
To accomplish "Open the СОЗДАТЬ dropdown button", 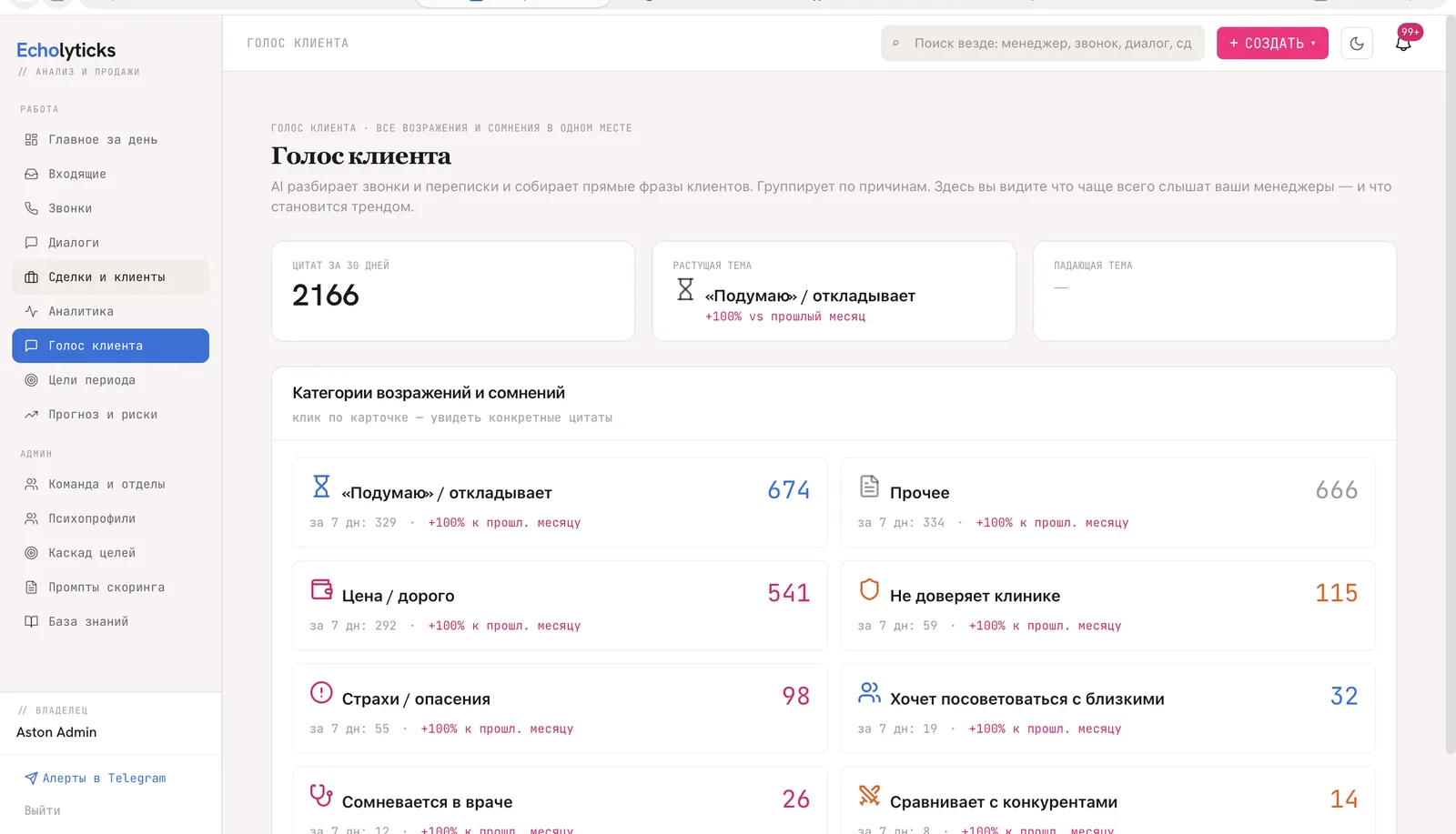I will click(1272, 43).
